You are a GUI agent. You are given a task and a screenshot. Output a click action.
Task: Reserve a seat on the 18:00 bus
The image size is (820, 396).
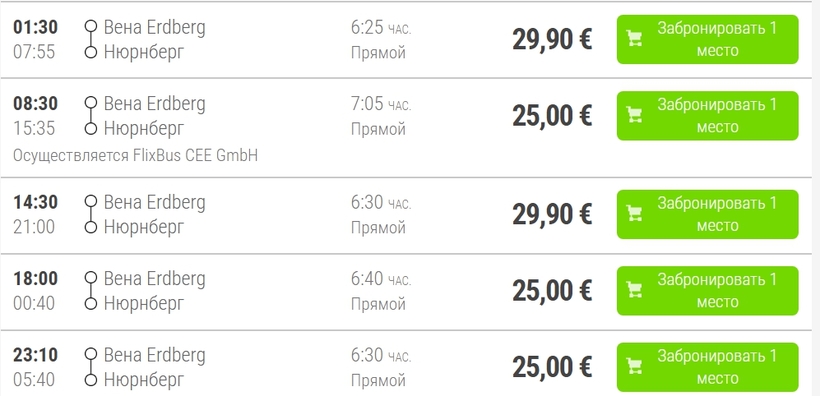click(708, 290)
